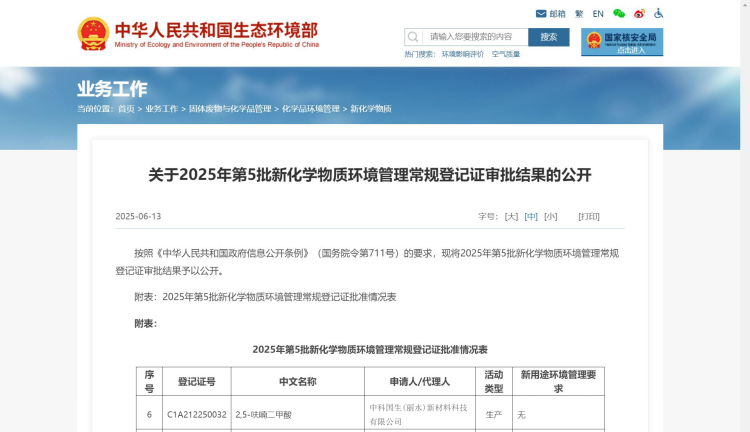Screen dimensions: 750x432
Task: Set font size to medium [中]
Action: pyautogui.click(x=531, y=216)
